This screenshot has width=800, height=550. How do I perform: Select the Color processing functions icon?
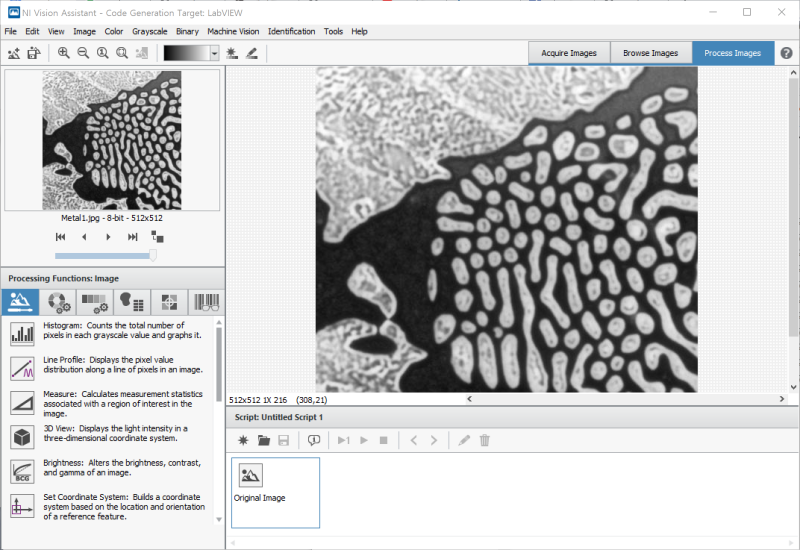[59, 301]
